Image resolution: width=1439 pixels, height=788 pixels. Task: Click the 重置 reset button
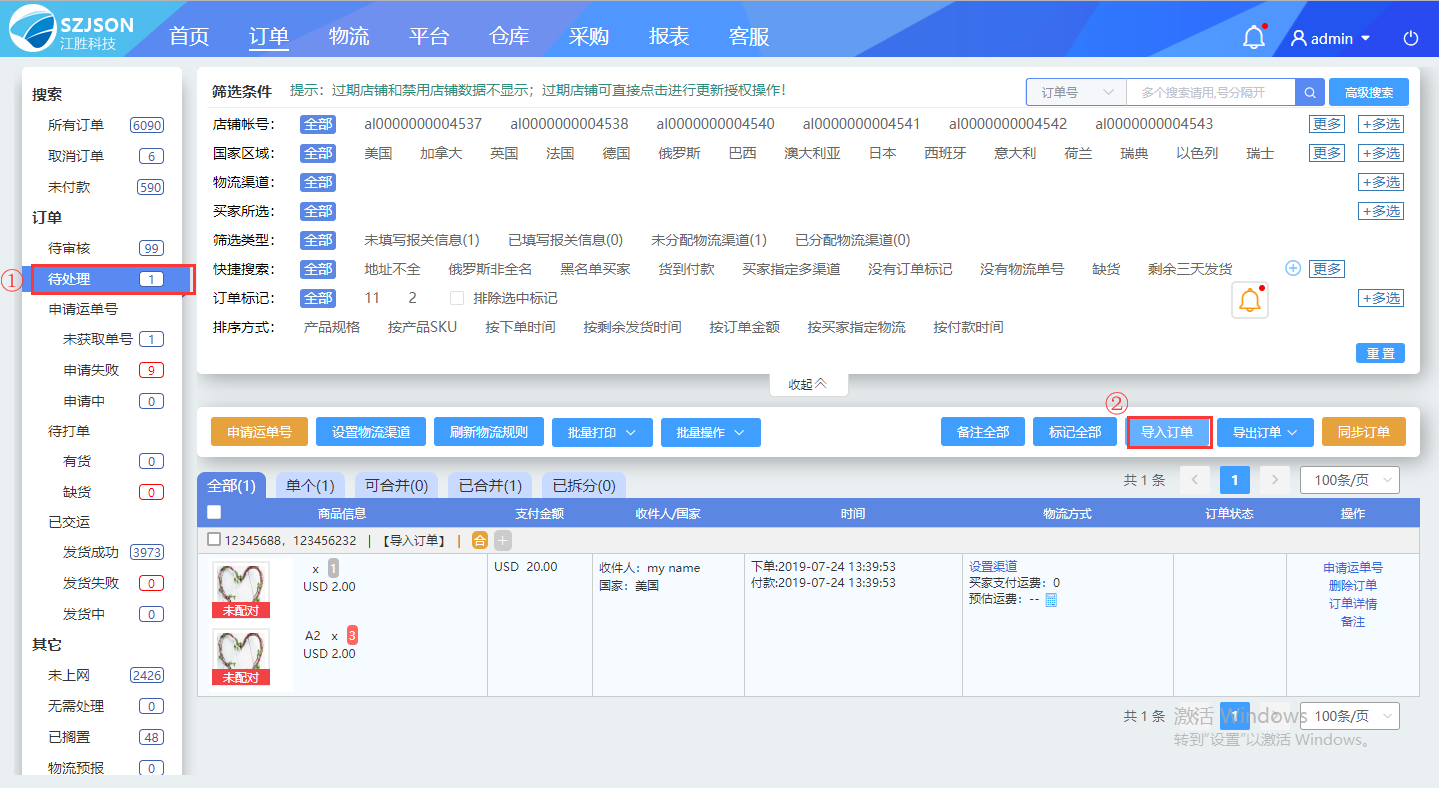[x=1380, y=353]
